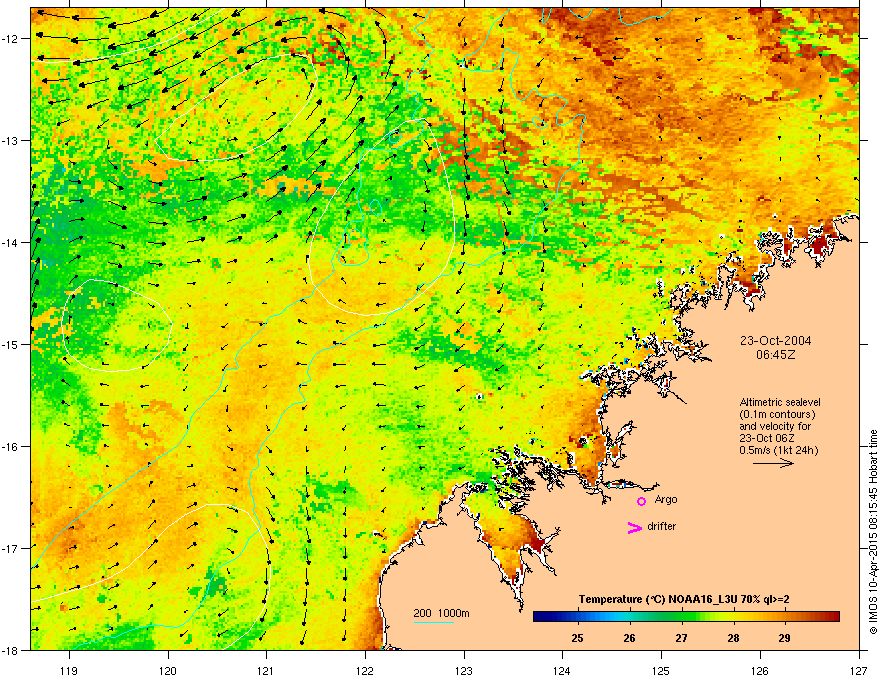Click the 25 label under the temperature colorbar
Screen dimensions: 880x680
(x=578, y=638)
